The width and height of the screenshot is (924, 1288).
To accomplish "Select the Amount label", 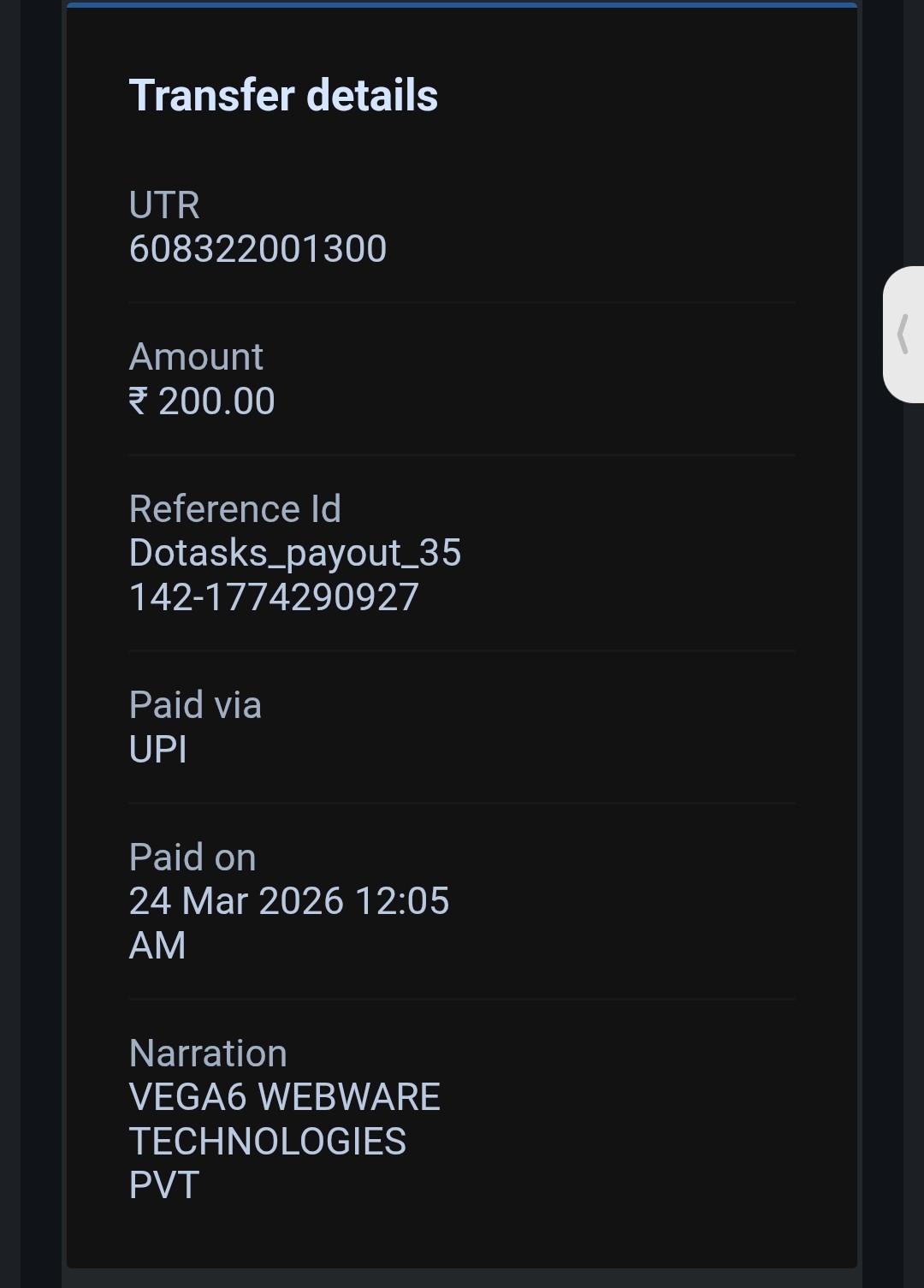I will point(196,357).
